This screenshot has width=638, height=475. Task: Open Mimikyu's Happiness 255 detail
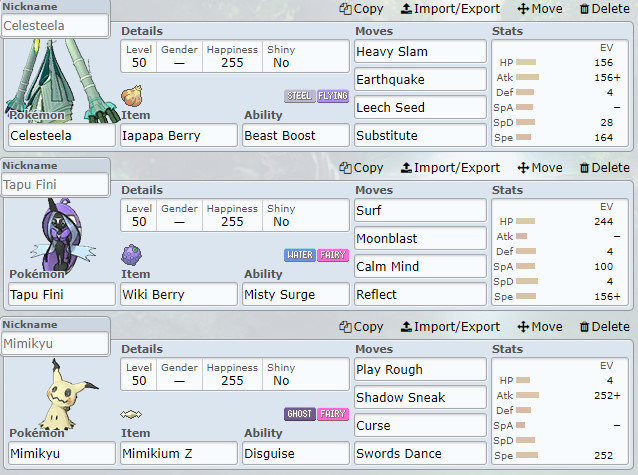pyautogui.click(x=232, y=374)
